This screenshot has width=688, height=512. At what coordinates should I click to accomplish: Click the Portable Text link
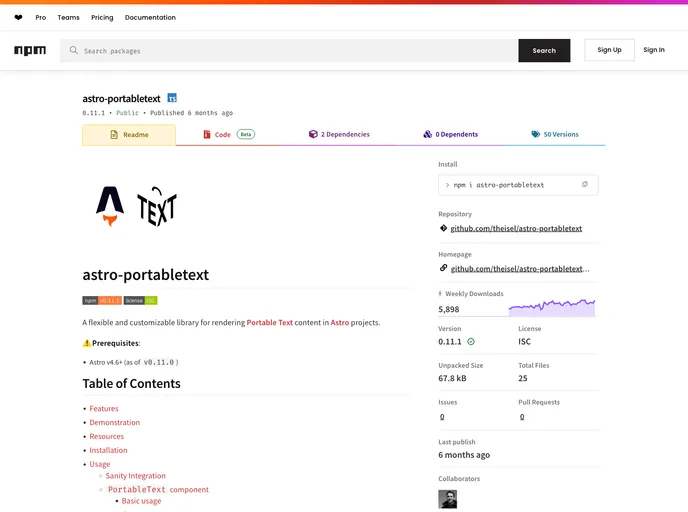coord(269,322)
